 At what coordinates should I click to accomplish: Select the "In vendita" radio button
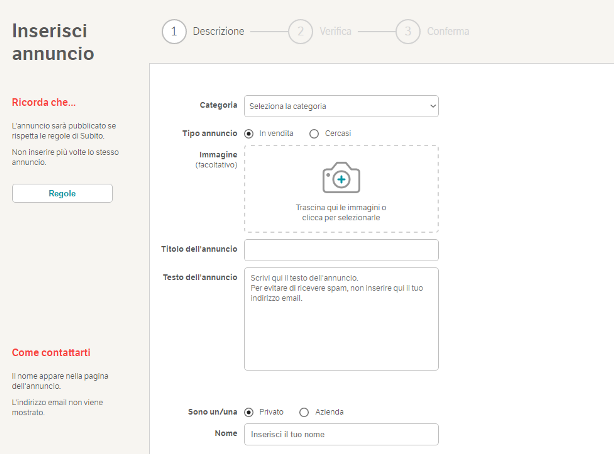pos(249,133)
